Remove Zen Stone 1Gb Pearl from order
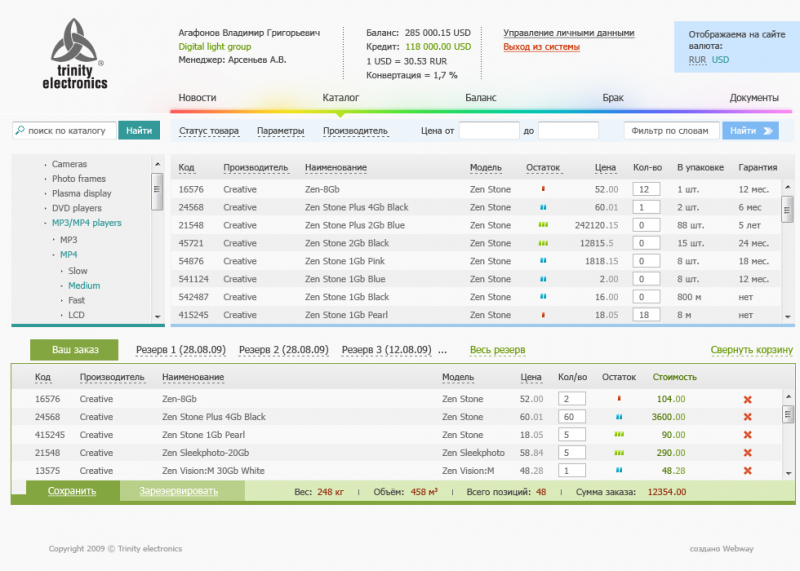 click(747, 435)
